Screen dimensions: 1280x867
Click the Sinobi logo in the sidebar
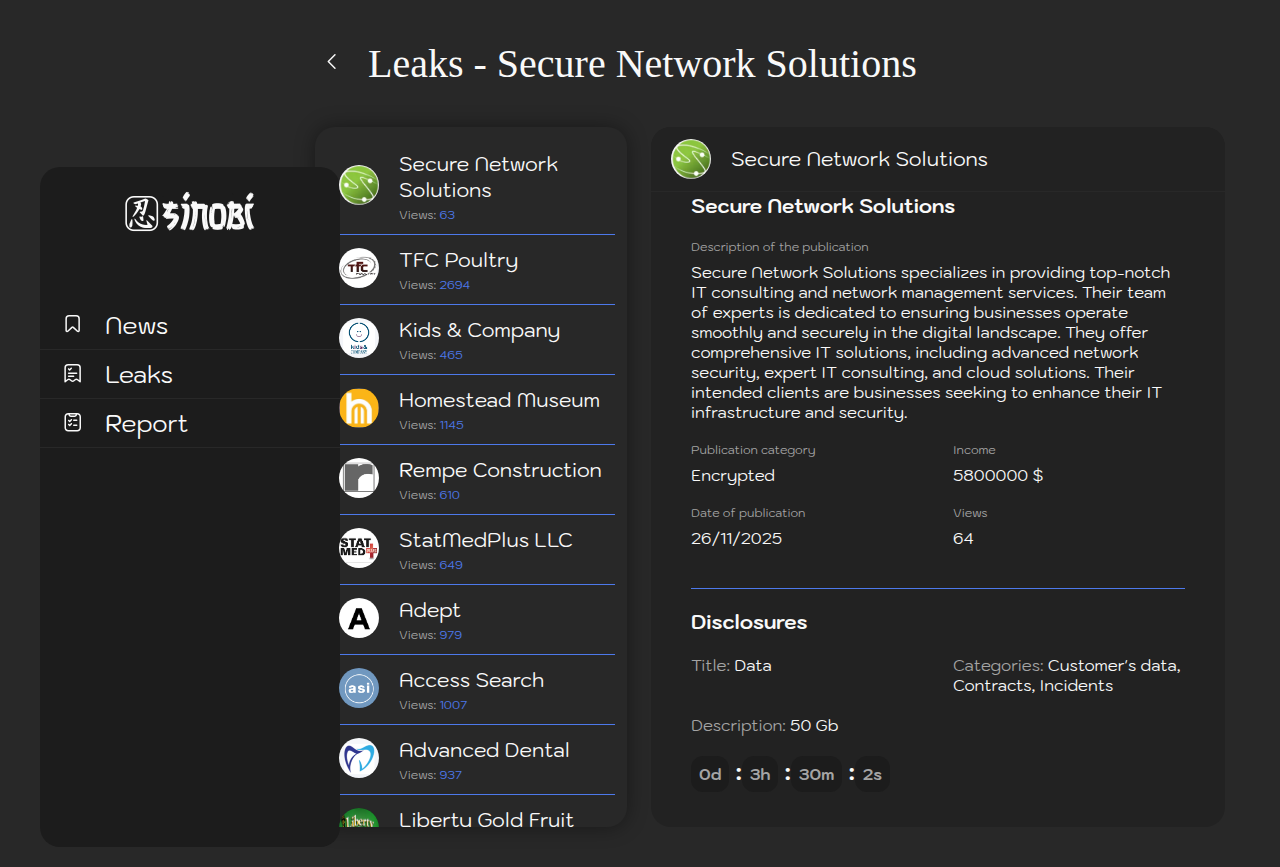190,212
